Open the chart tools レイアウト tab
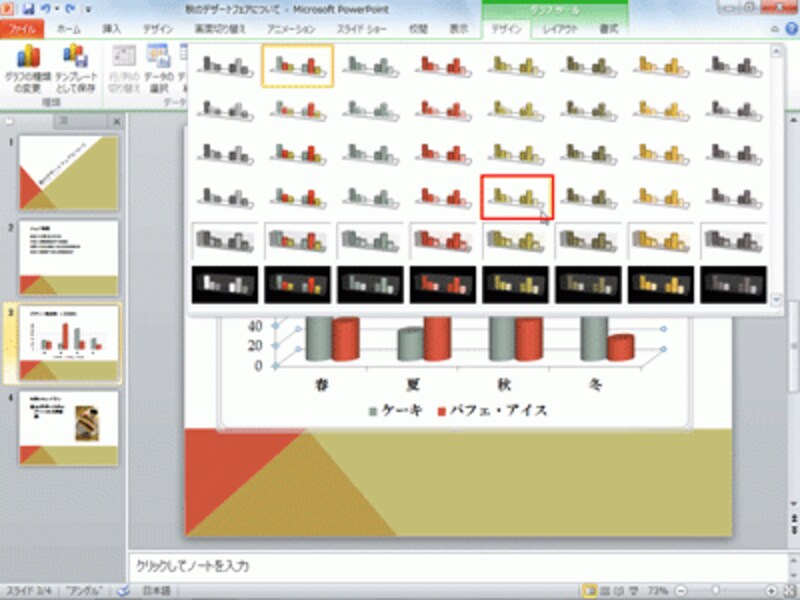 tap(559, 29)
